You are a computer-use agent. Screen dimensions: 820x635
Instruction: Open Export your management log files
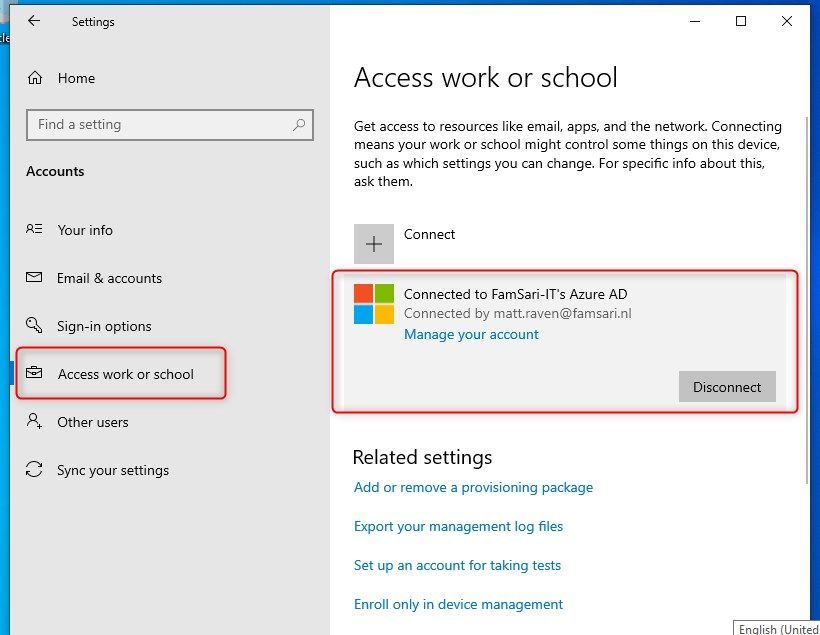[x=458, y=526]
